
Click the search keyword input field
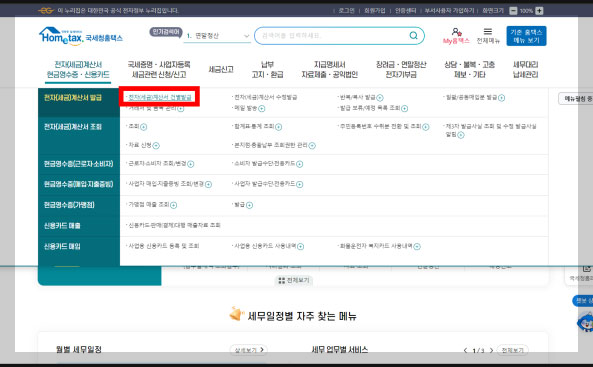(333, 36)
